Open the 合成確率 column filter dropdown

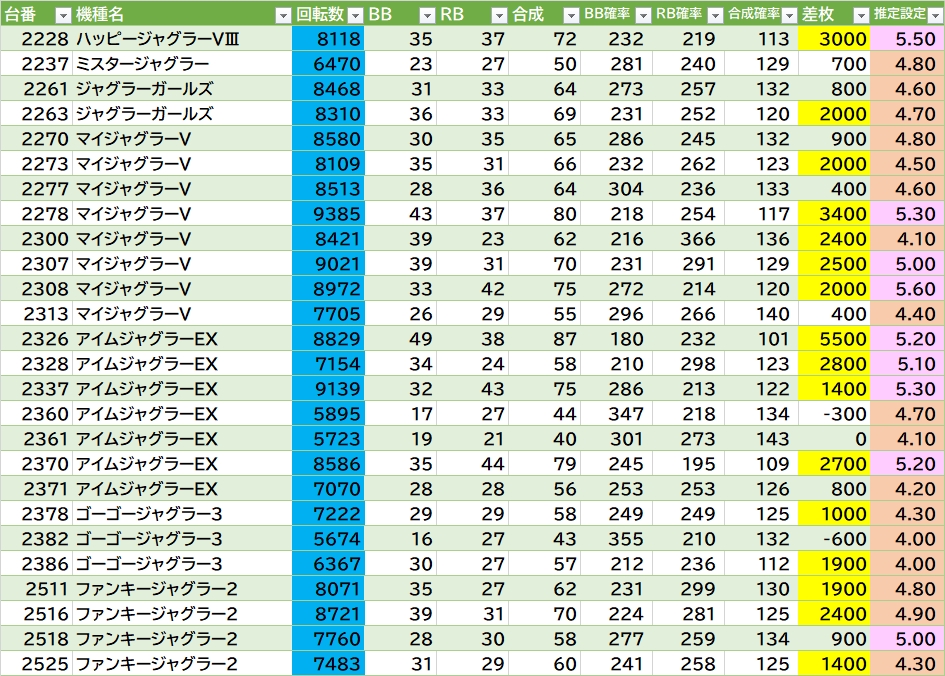pyautogui.click(x=789, y=15)
